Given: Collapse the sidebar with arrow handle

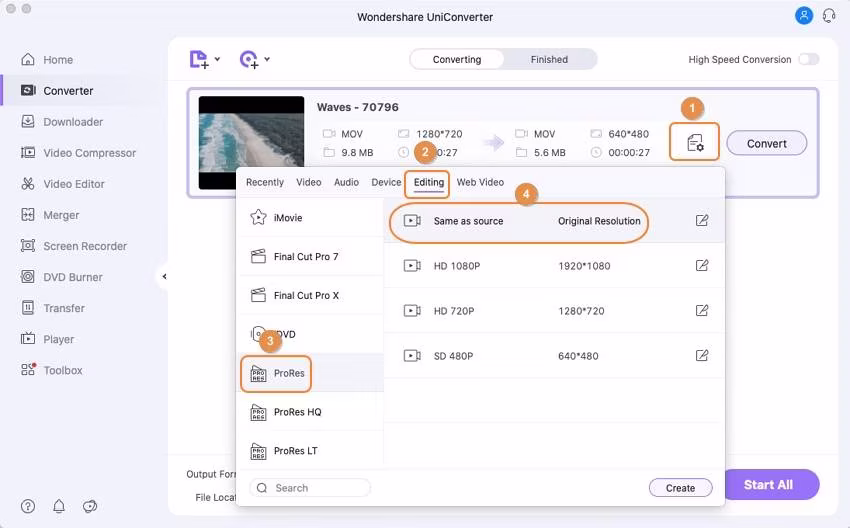Looking at the screenshot, I should [164, 276].
